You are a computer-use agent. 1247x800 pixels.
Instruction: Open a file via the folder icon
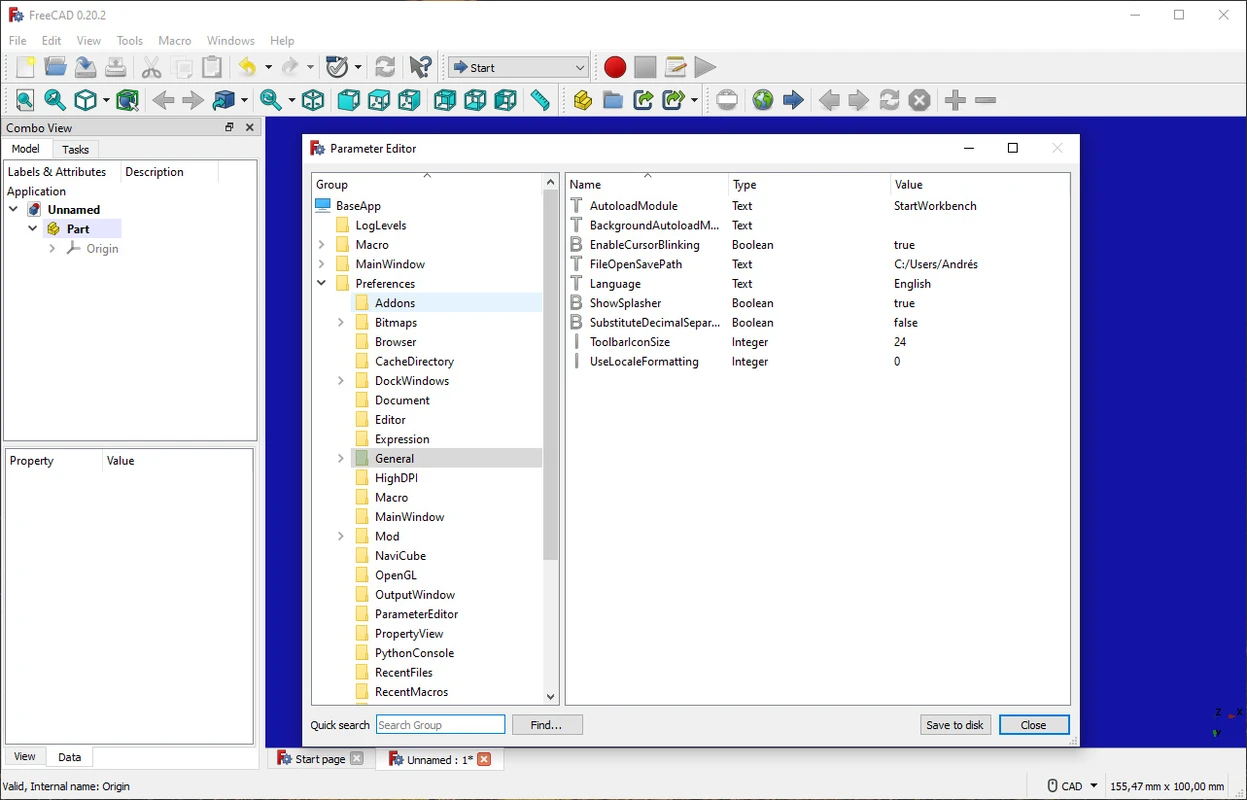(55, 67)
